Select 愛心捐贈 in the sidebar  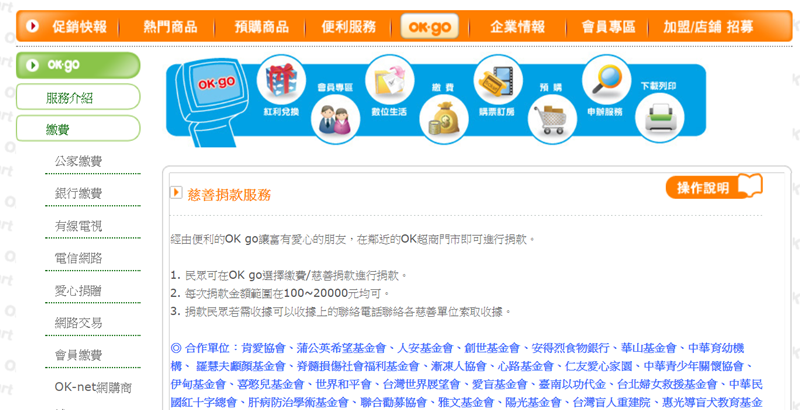click(78, 291)
